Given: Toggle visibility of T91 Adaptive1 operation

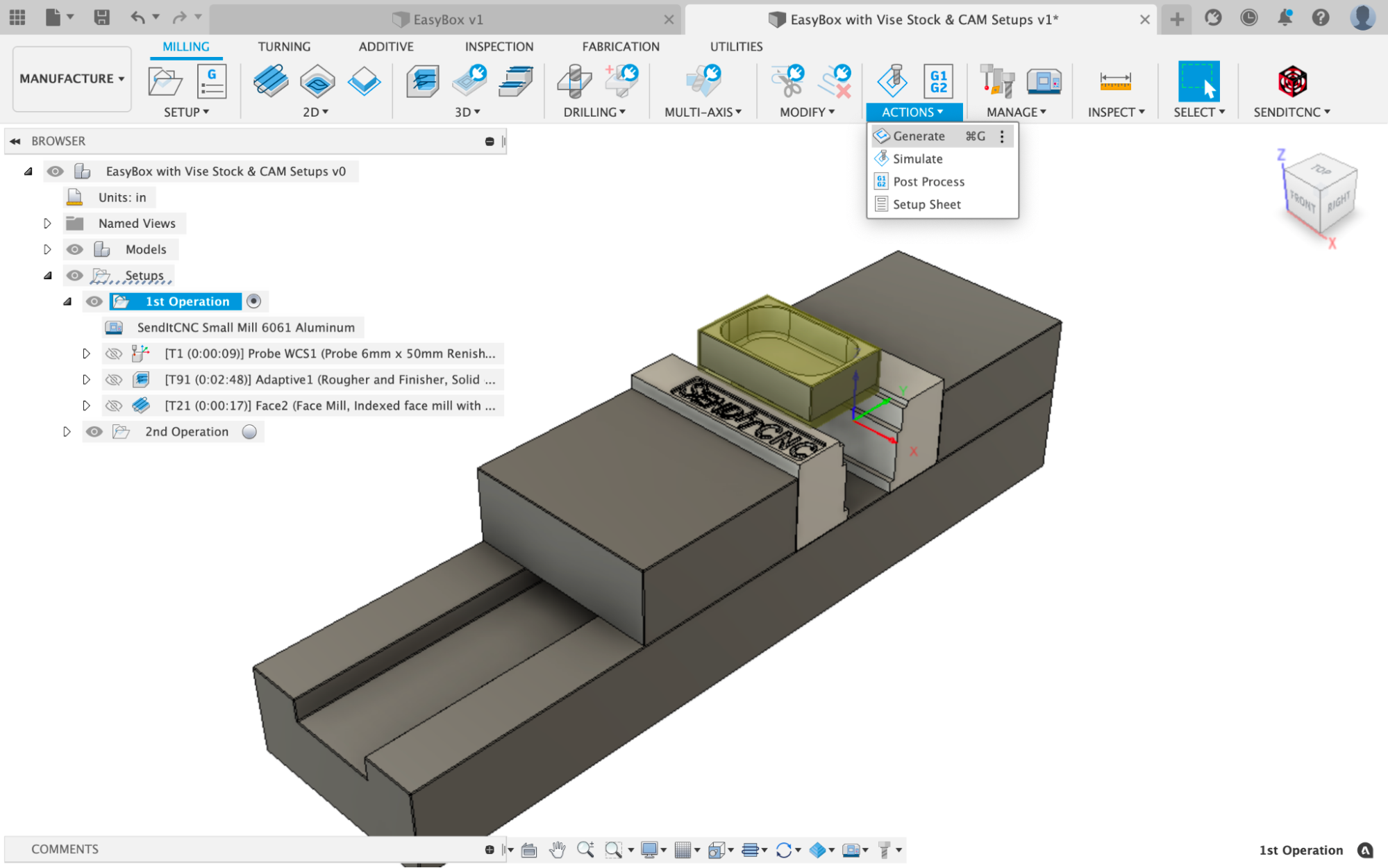Looking at the screenshot, I should point(114,379).
